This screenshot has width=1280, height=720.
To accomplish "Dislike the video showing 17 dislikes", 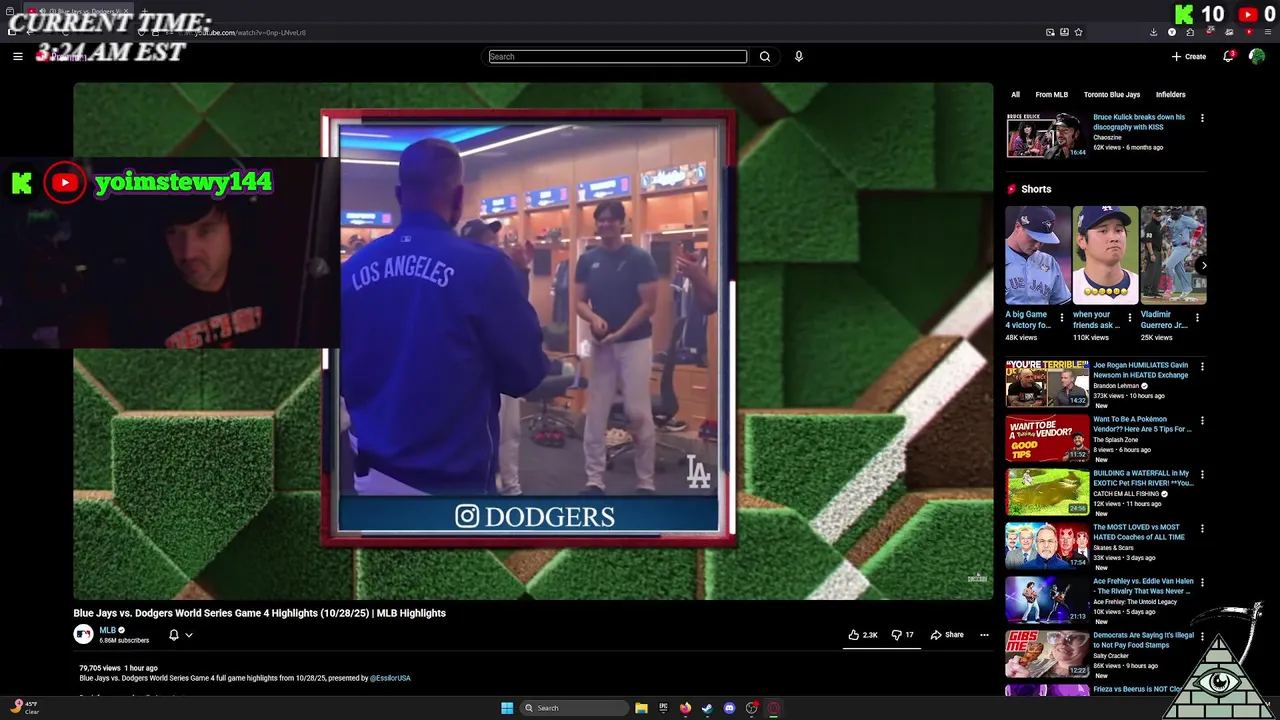I will click(x=903, y=635).
